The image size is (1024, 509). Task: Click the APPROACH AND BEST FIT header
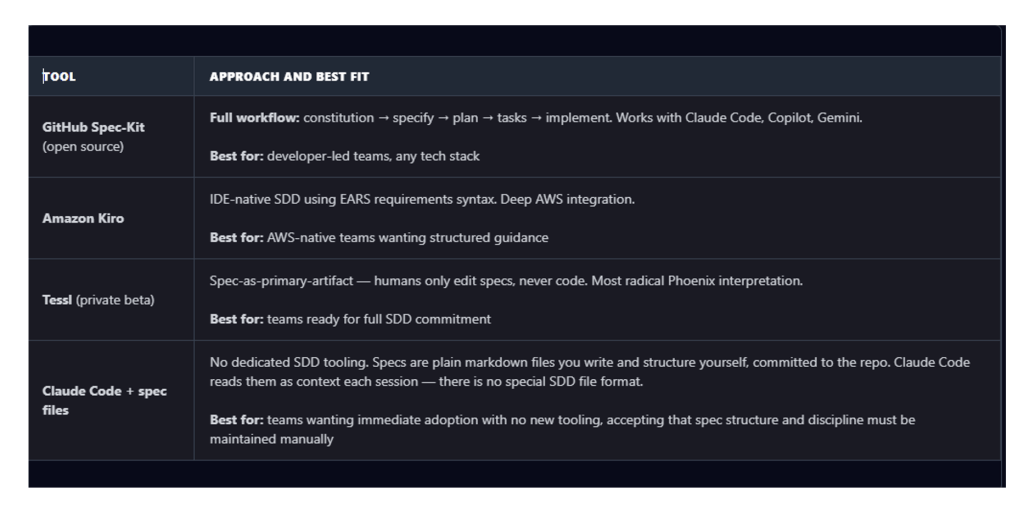[x=288, y=76]
